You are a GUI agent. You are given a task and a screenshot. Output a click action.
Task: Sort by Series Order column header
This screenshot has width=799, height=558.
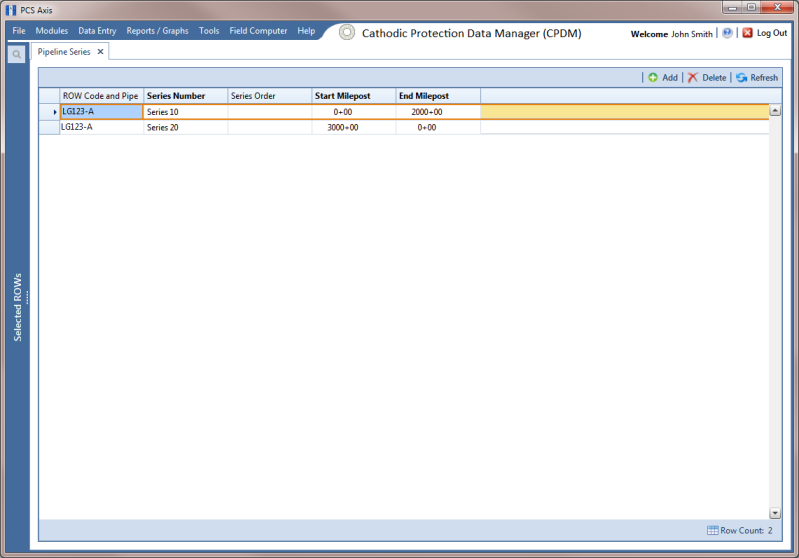coord(270,96)
